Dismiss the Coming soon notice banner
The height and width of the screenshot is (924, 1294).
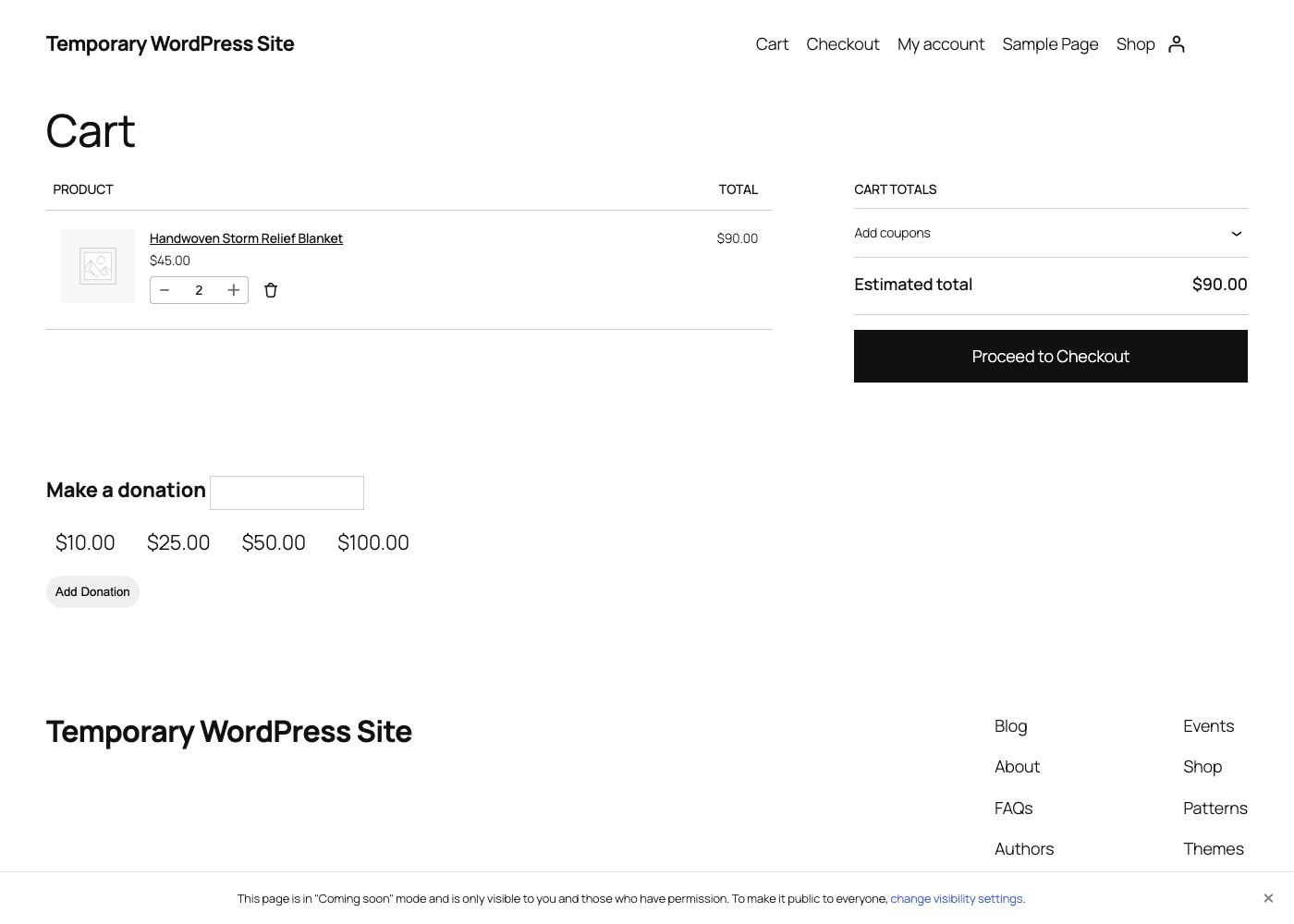(1268, 898)
